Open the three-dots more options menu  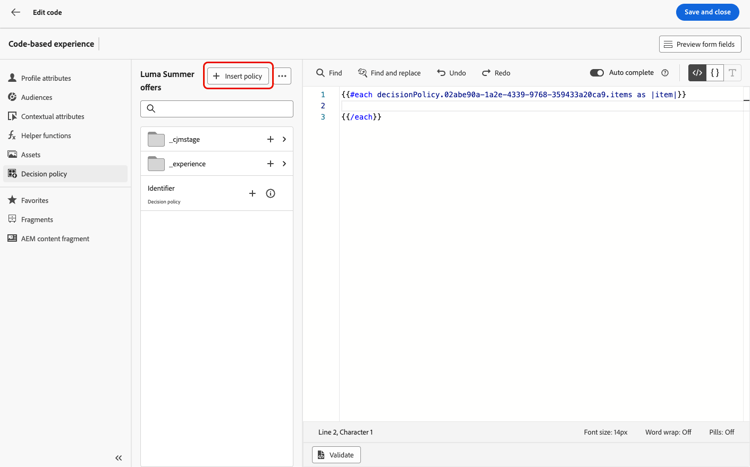point(282,76)
